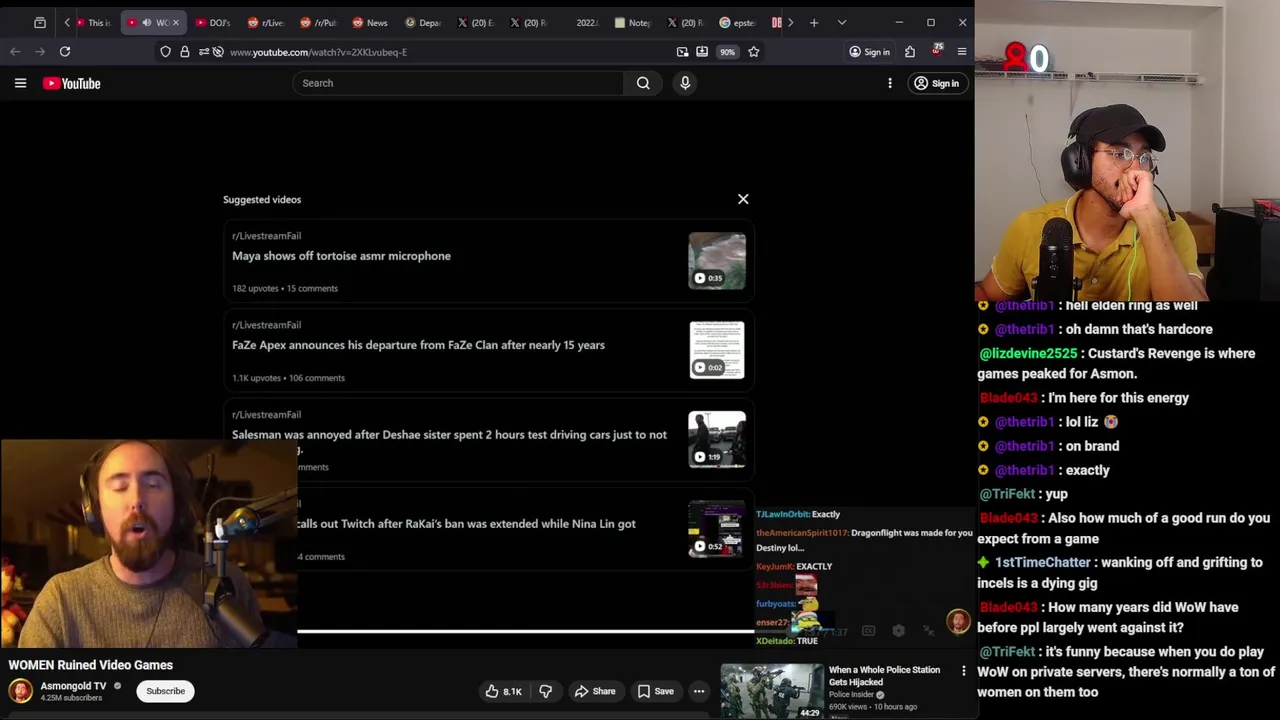Toggle subtitles CC button on player
The image size is (1280, 720).
tap(868, 631)
